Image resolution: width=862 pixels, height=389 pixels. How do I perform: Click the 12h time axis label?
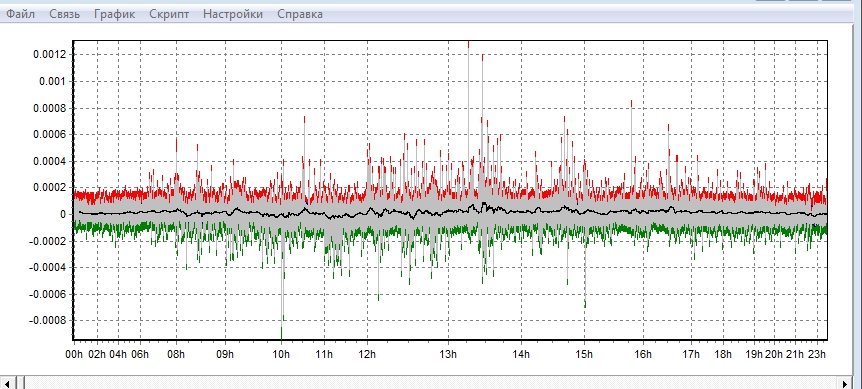(367, 354)
